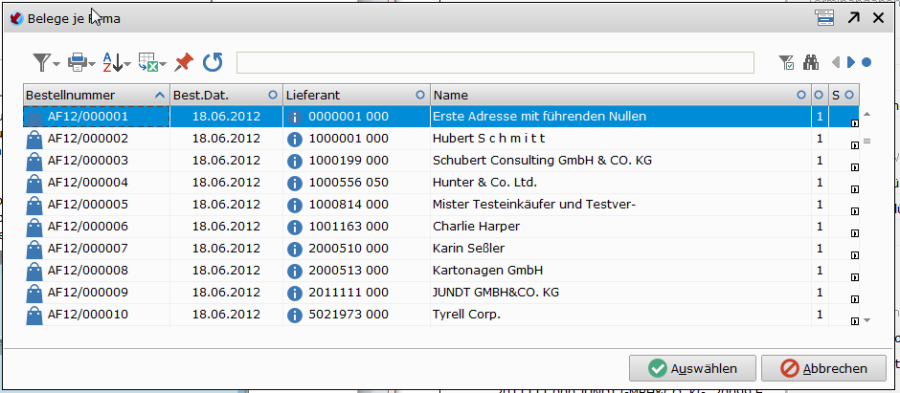Viewport: 900px width, 393px height.
Task: Sort by the Bestellnummer column header
Action: click(x=96, y=95)
